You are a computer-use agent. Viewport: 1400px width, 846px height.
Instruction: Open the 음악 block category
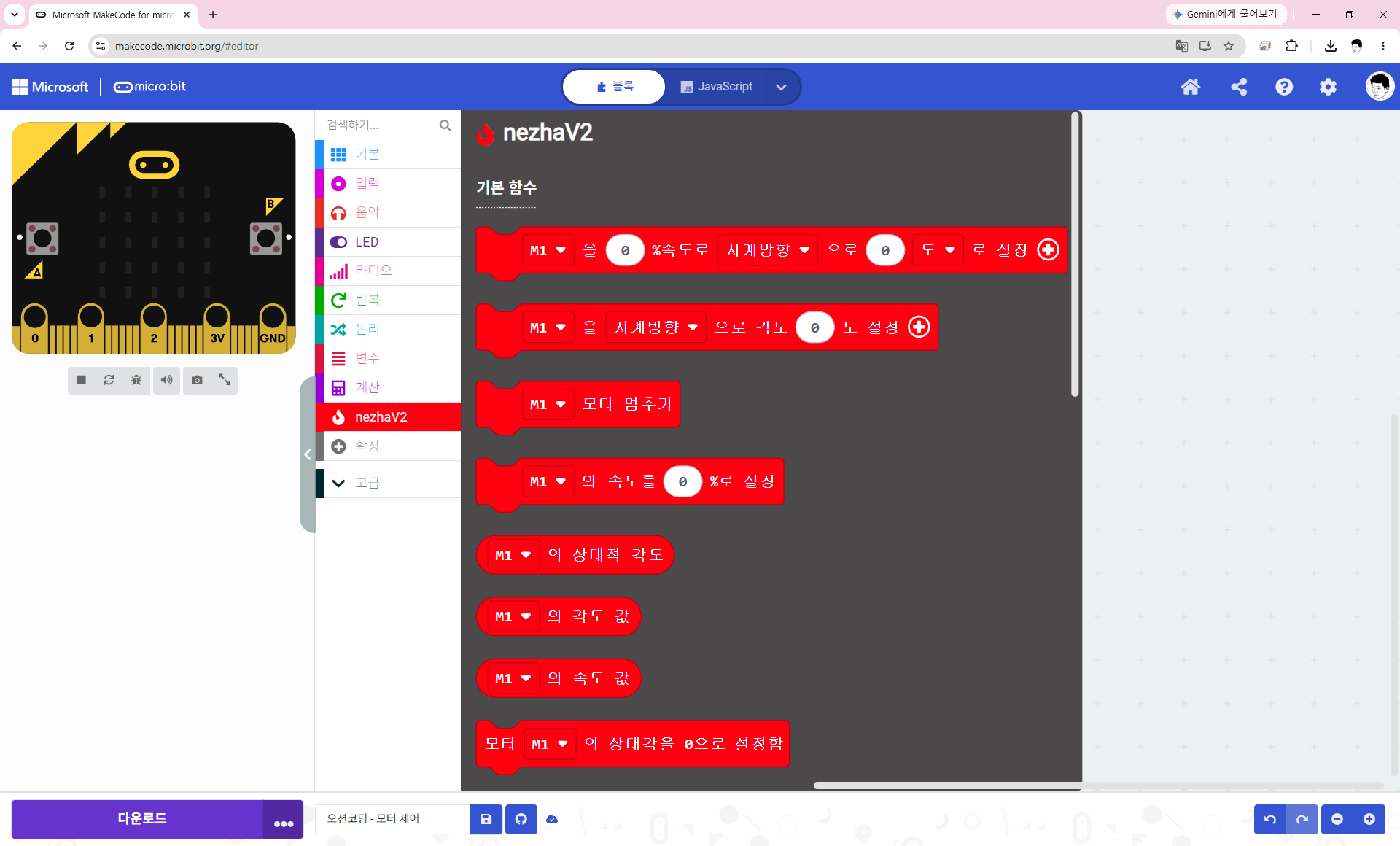tap(388, 213)
